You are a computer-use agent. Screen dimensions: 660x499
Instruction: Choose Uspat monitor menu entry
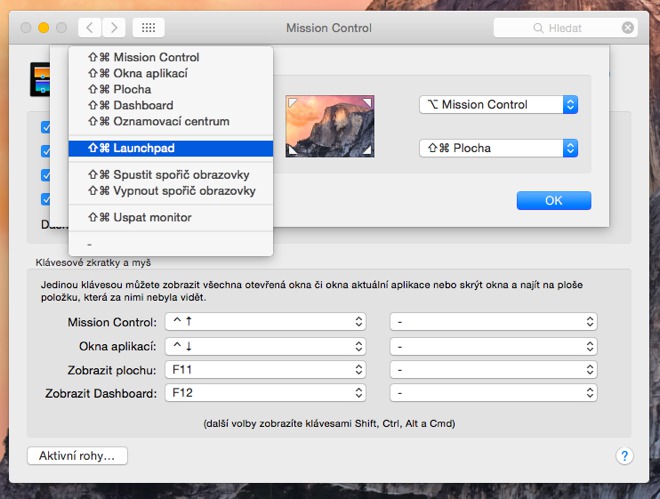point(170,218)
